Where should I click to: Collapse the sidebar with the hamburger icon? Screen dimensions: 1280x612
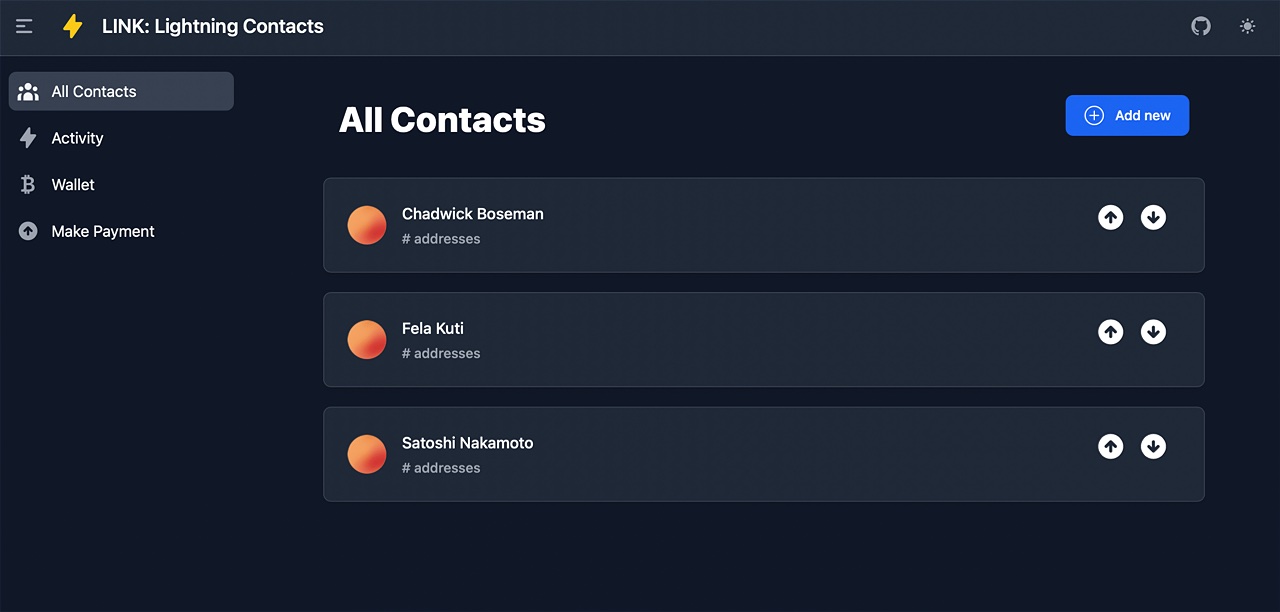point(24,27)
